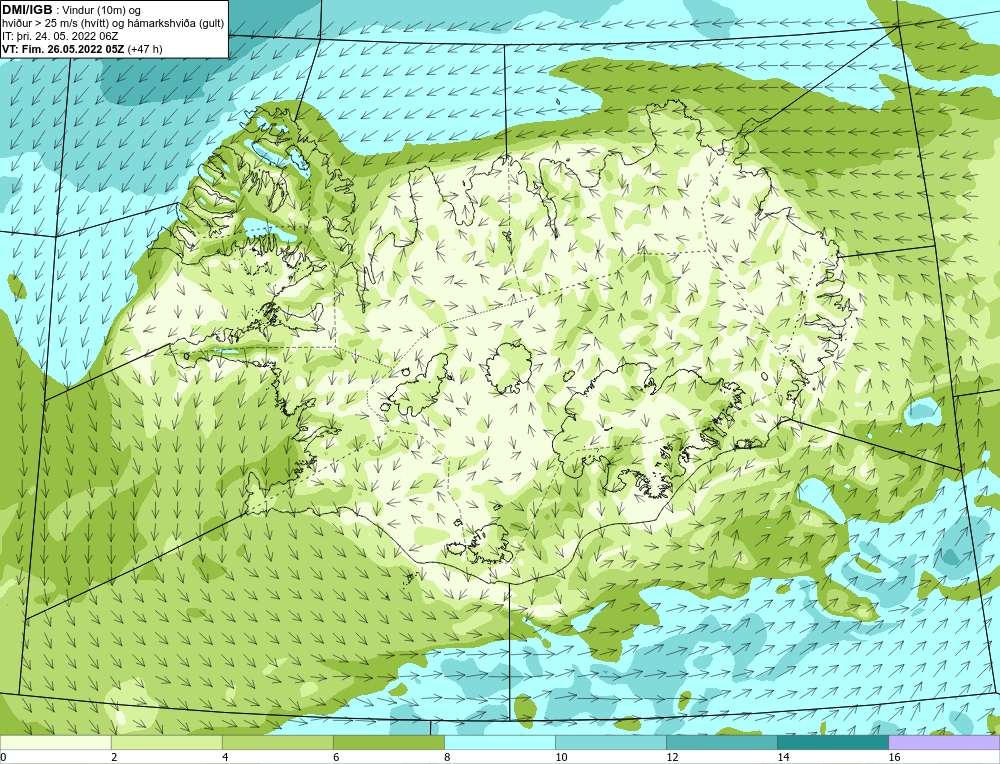Click the legend label '12'
Screen dimensions: 1000x764
[672, 757]
